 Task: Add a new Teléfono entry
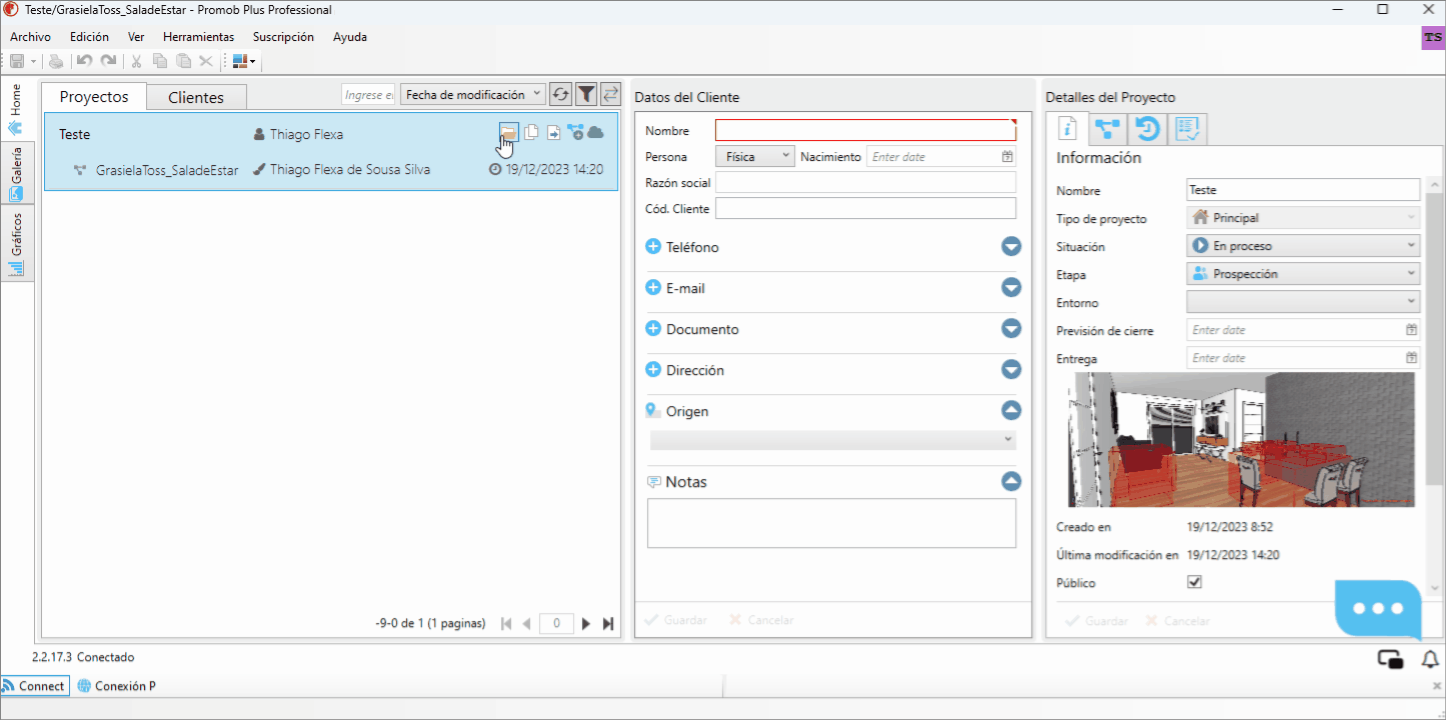click(653, 247)
